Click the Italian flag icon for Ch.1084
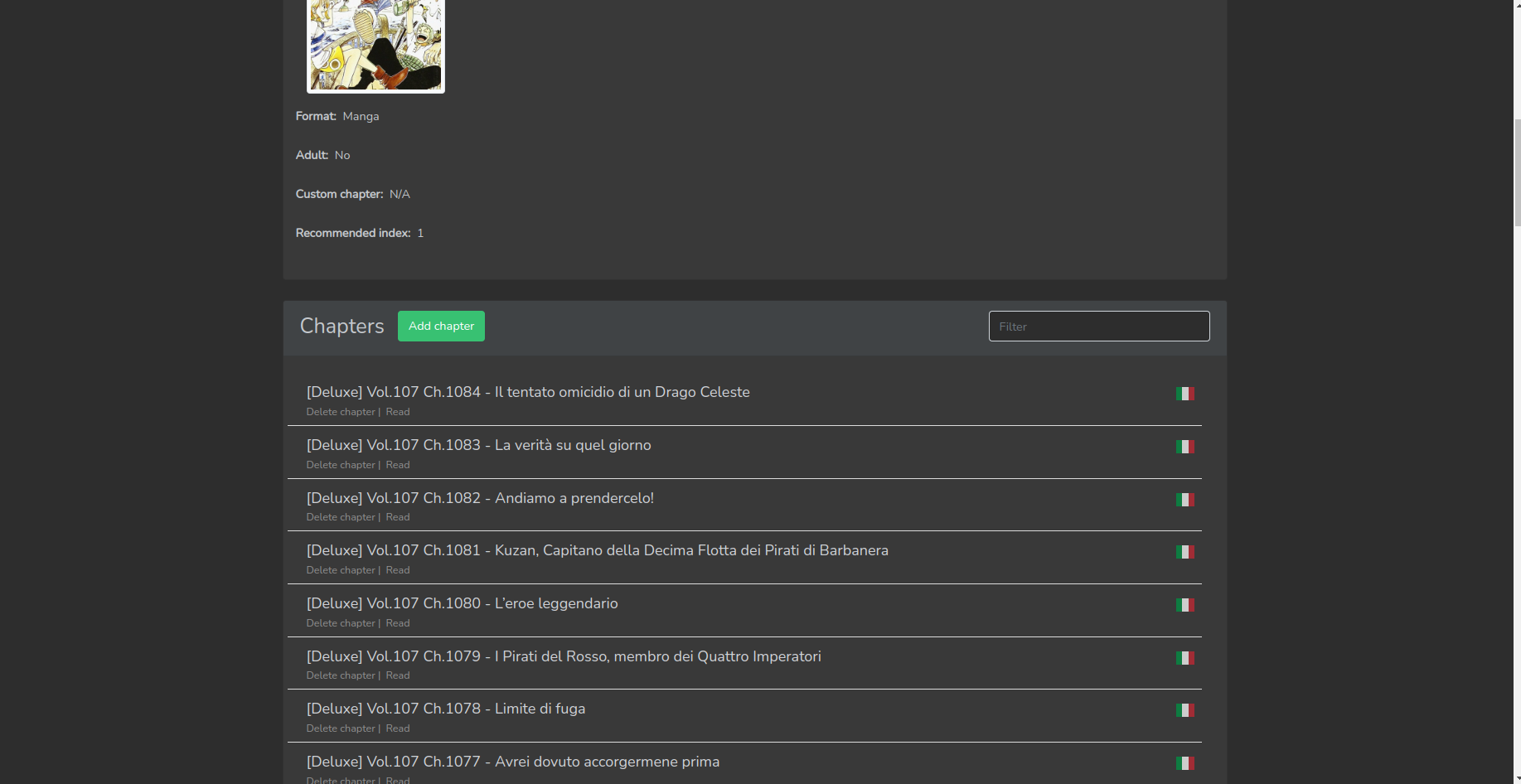The width and height of the screenshot is (1521, 784). (1184, 394)
